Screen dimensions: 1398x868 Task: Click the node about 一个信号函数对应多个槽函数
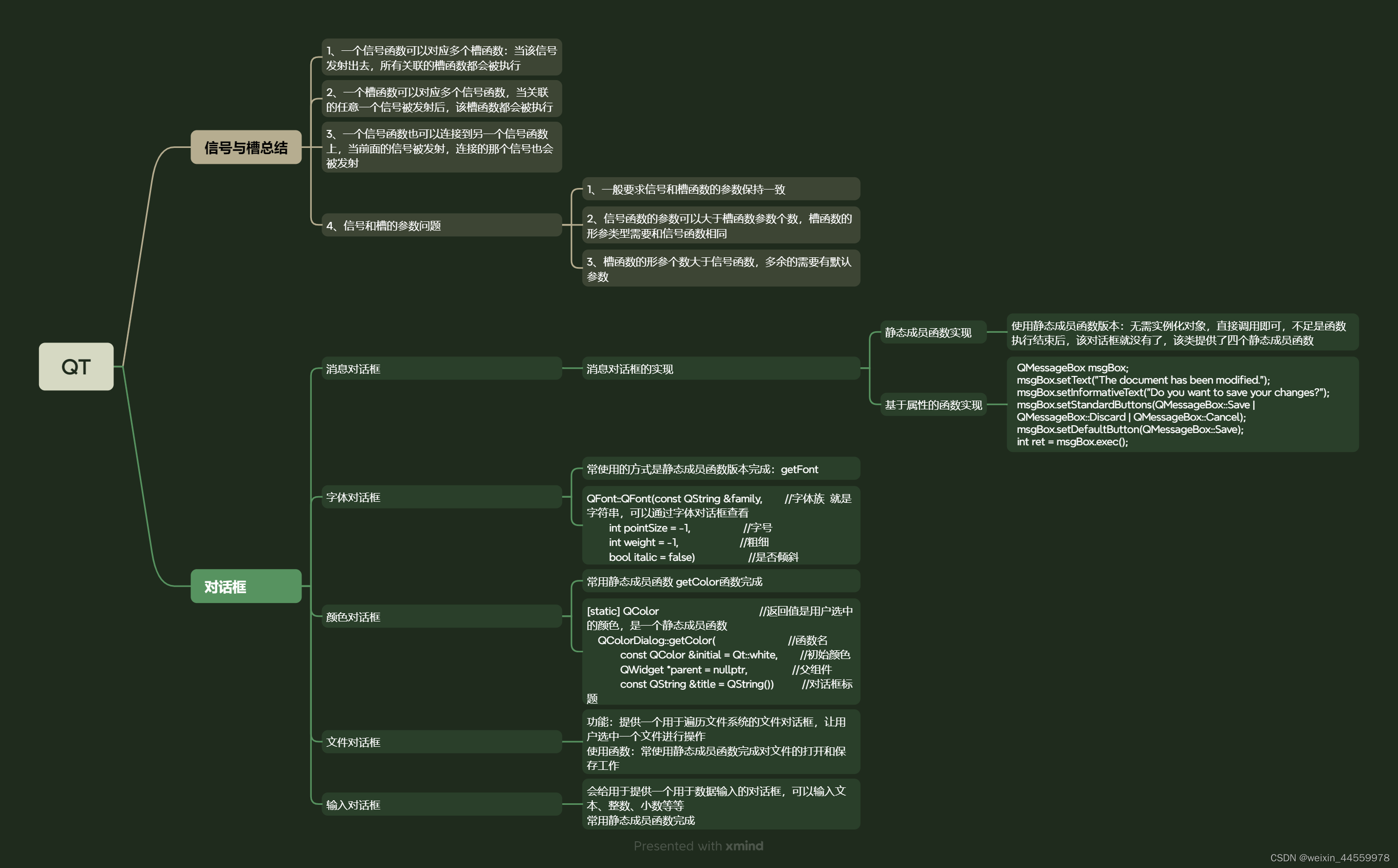pos(442,58)
